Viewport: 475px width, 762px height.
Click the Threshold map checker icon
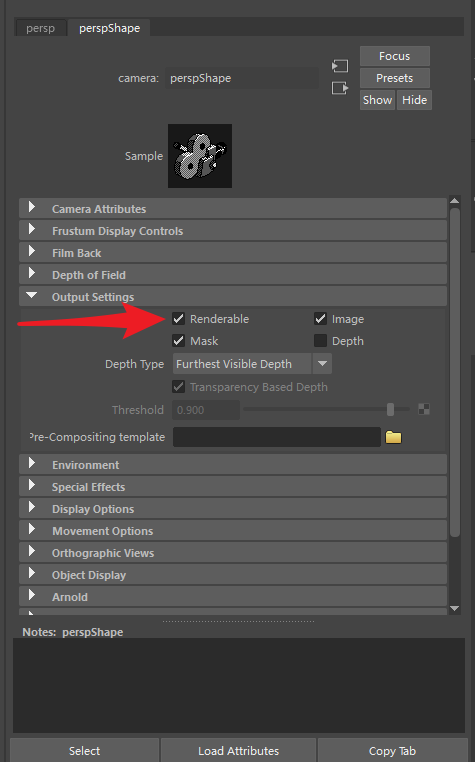[x=424, y=410]
